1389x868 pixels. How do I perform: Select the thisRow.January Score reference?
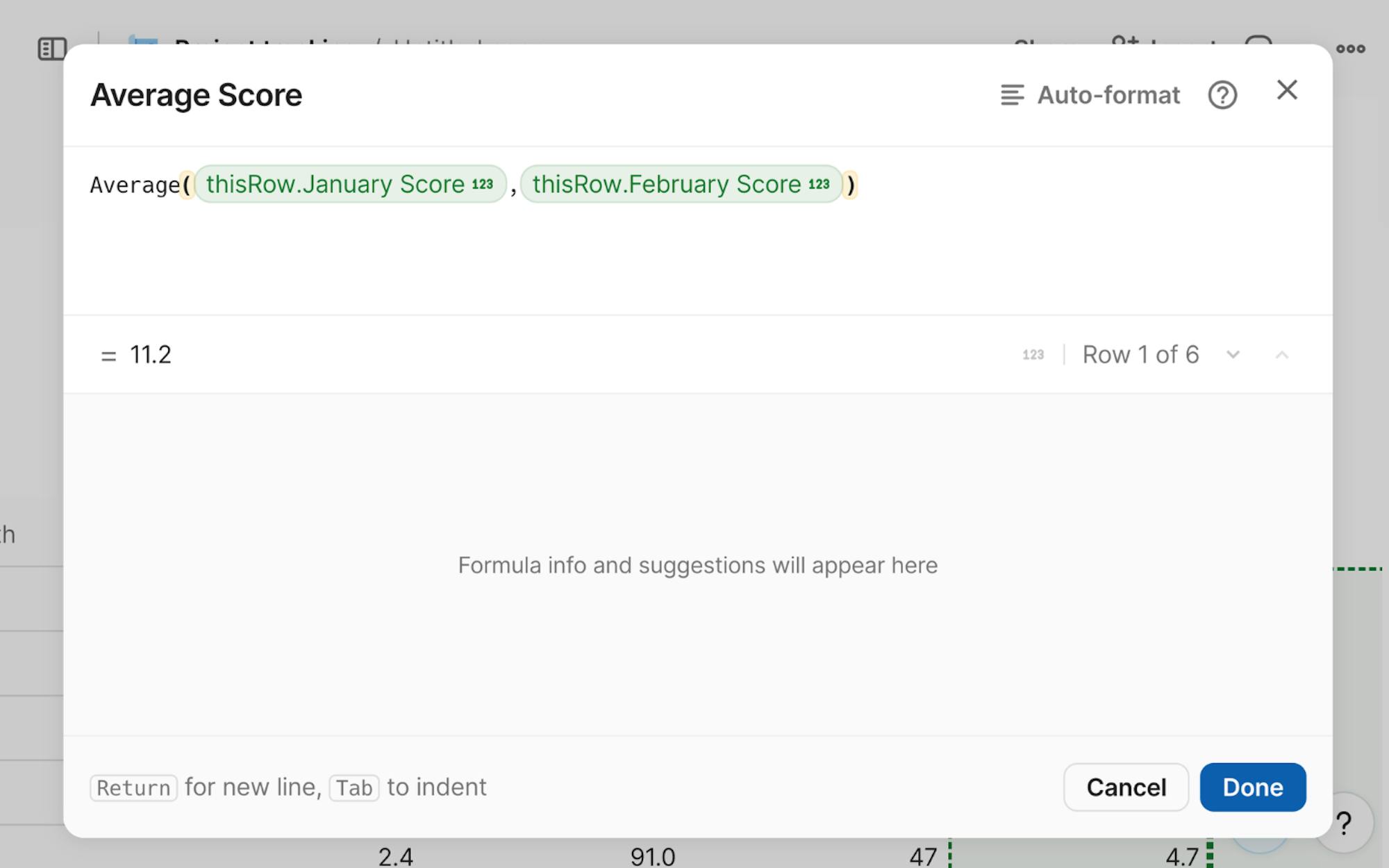point(335,185)
